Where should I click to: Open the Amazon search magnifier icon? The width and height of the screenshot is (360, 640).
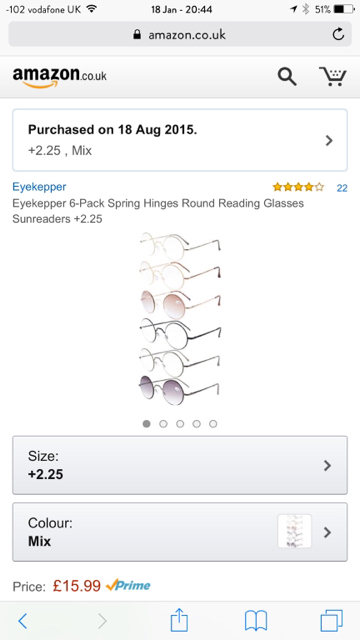click(287, 77)
